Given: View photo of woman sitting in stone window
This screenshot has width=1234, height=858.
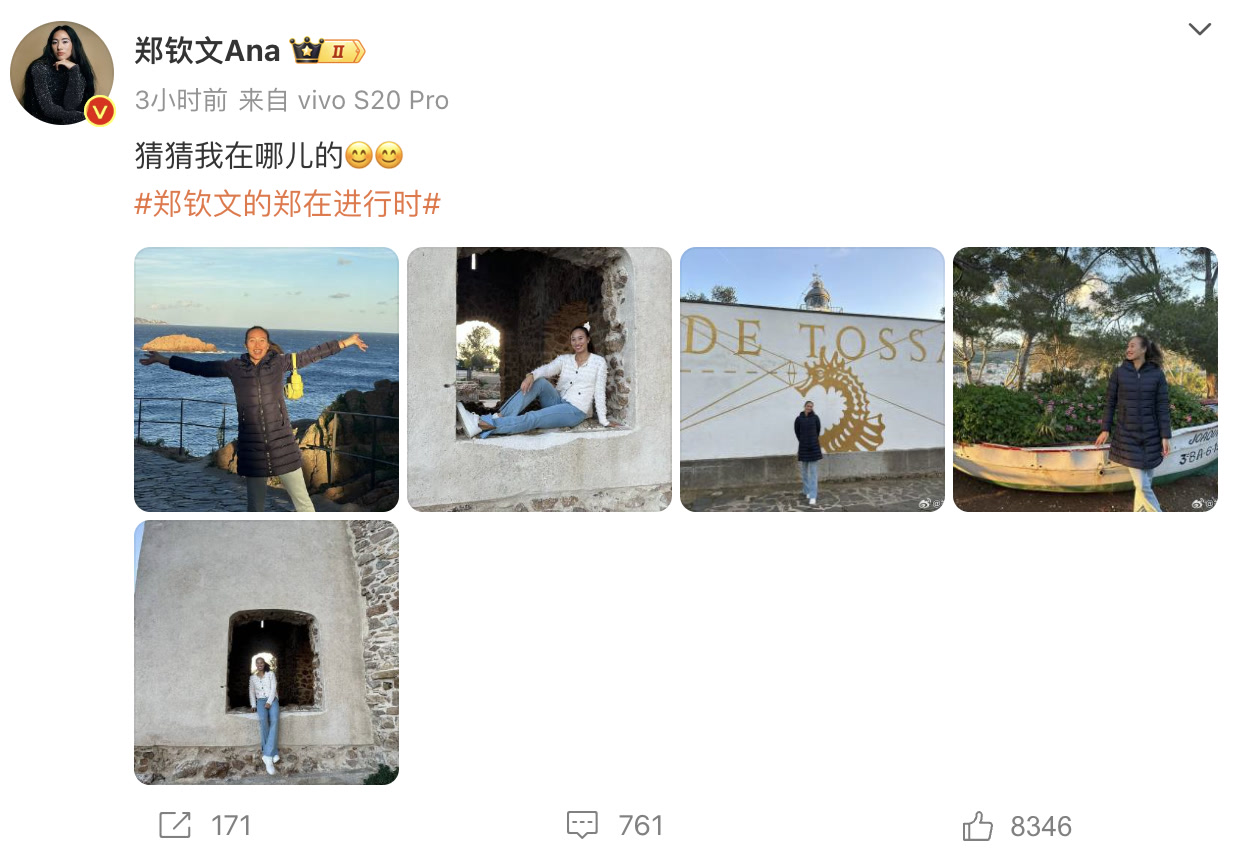Looking at the screenshot, I should 539,380.
